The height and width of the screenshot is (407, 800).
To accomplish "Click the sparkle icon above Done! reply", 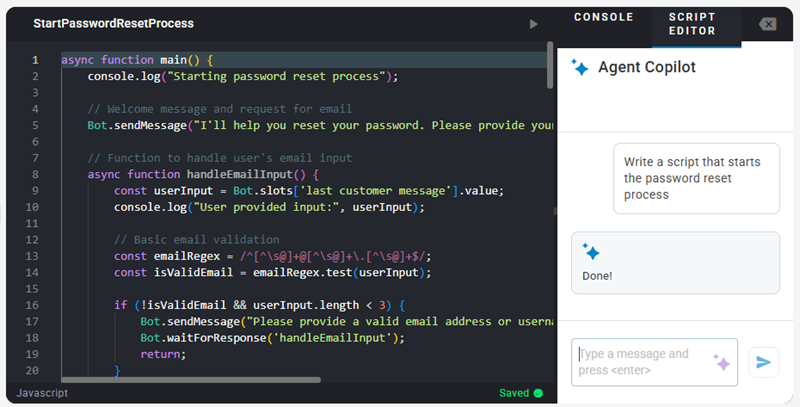I will click(590, 252).
